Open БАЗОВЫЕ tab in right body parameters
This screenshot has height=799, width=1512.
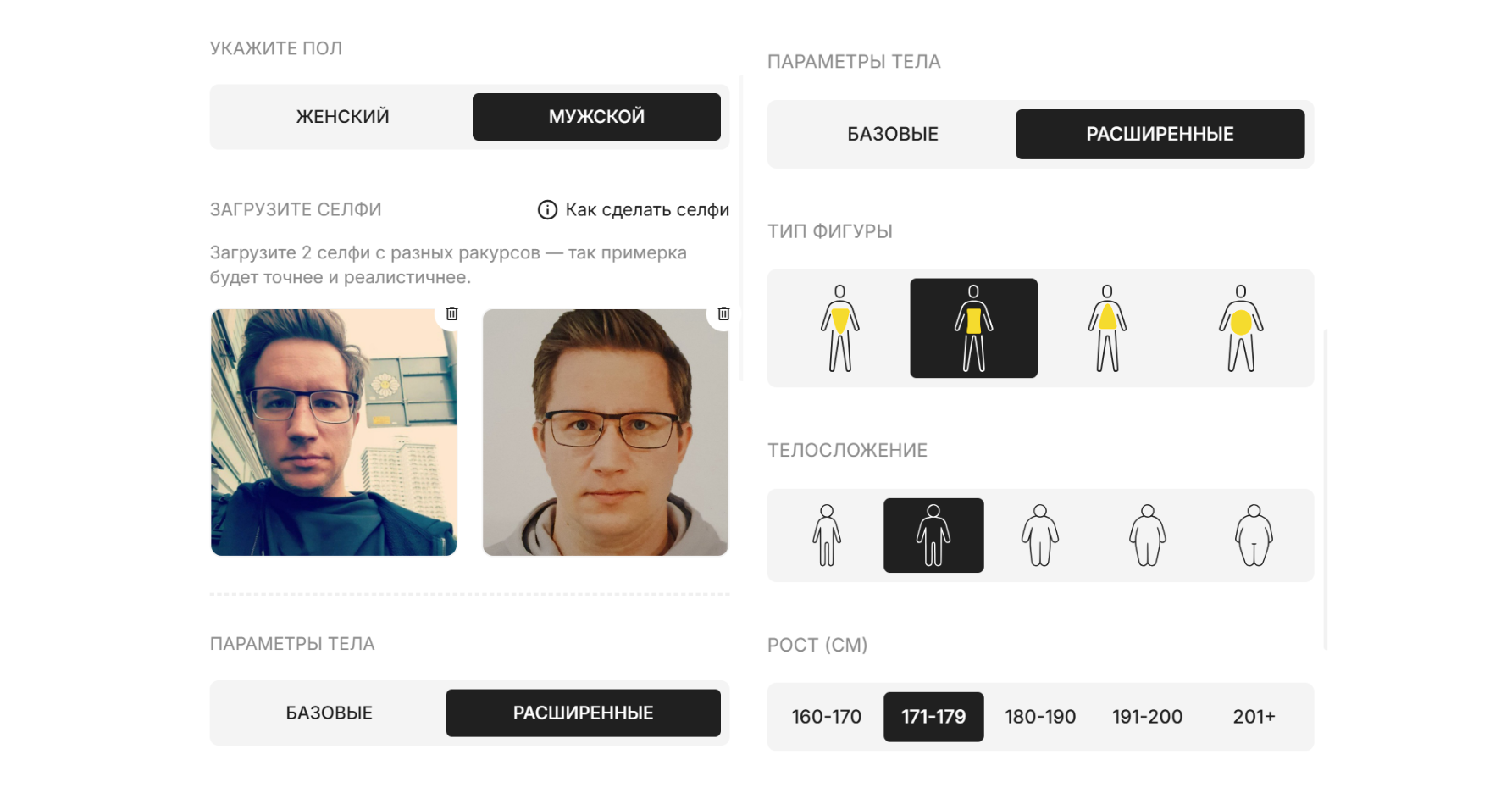[x=893, y=134]
